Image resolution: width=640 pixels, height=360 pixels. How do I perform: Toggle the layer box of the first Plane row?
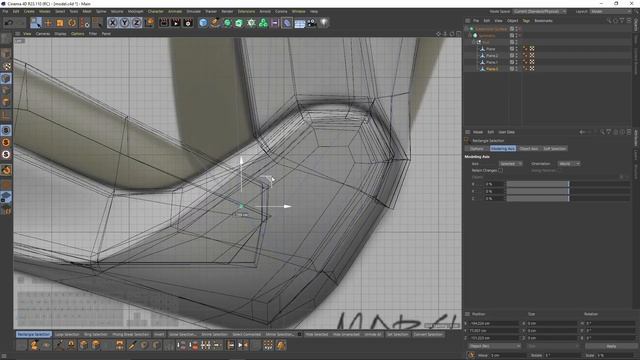tap(512, 49)
